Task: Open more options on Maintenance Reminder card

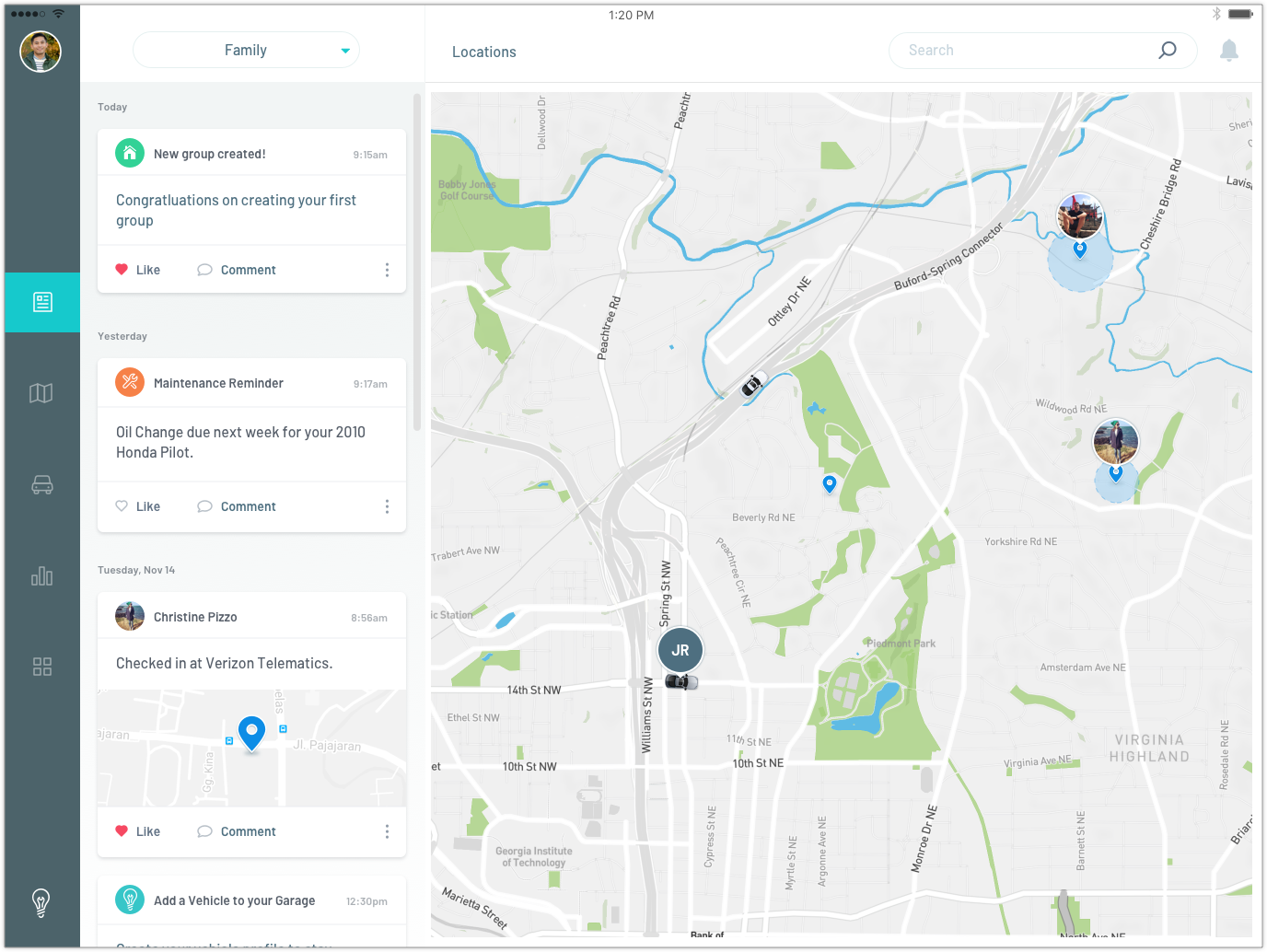Action: (387, 506)
